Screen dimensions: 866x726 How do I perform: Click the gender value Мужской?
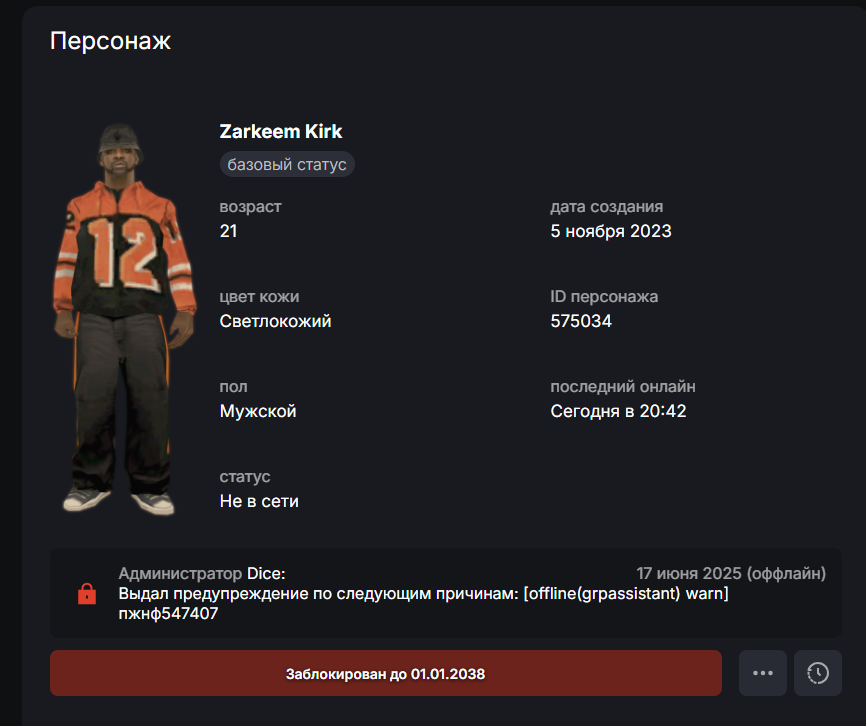(x=258, y=411)
